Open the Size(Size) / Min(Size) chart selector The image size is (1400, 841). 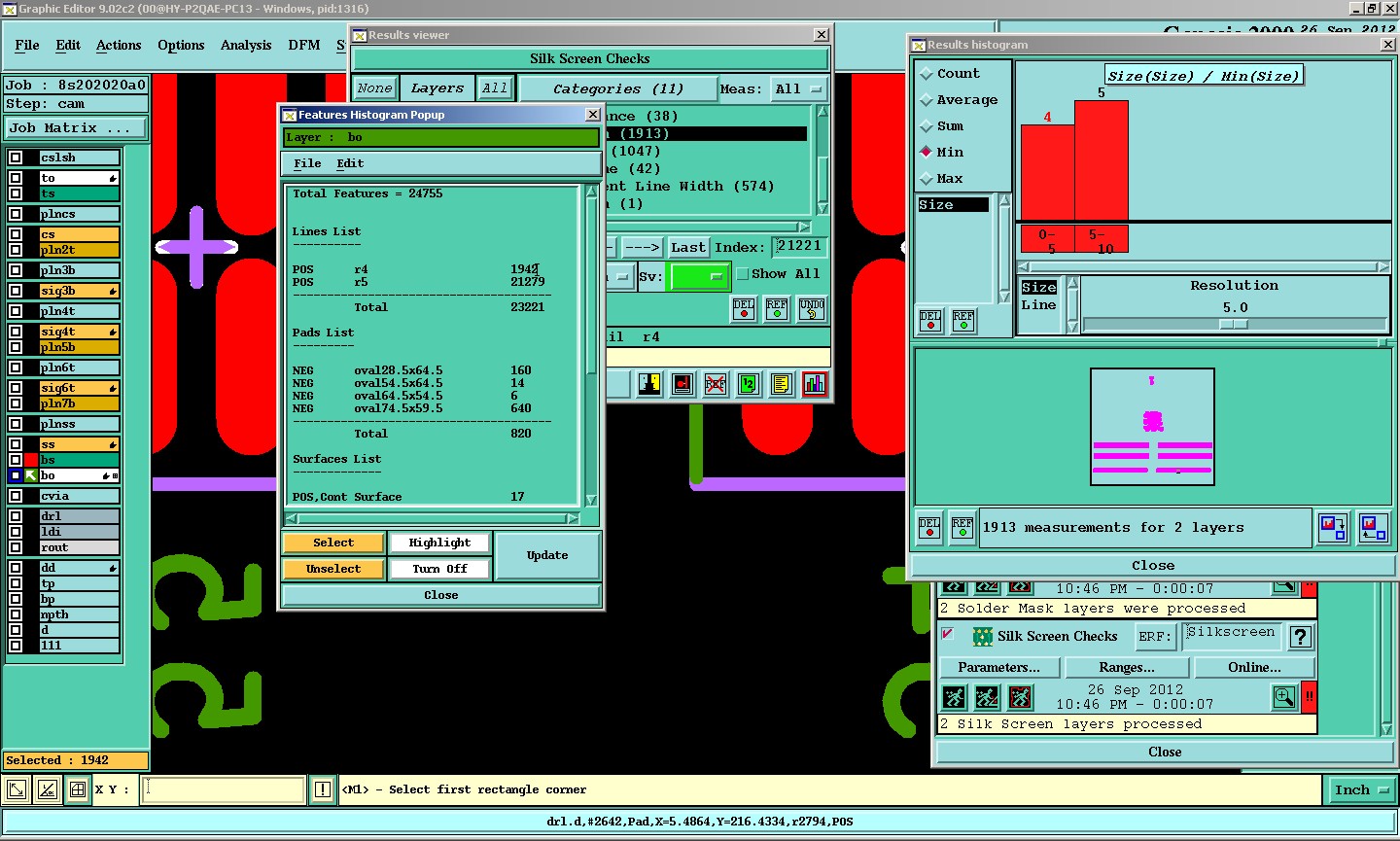(1204, 76)
